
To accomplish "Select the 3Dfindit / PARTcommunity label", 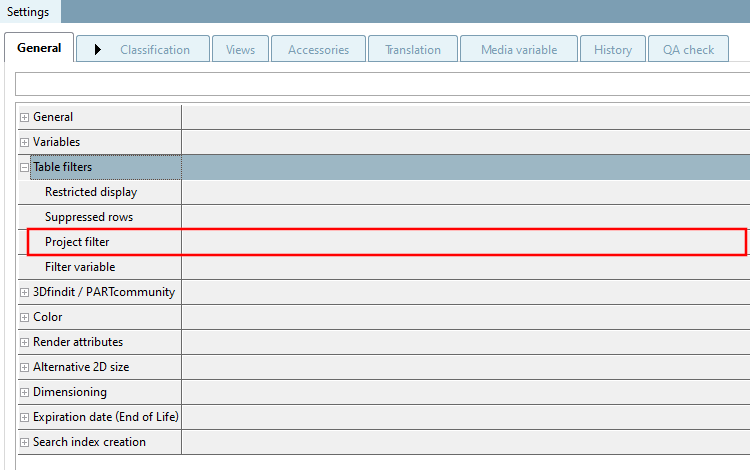I will point(104,292).
